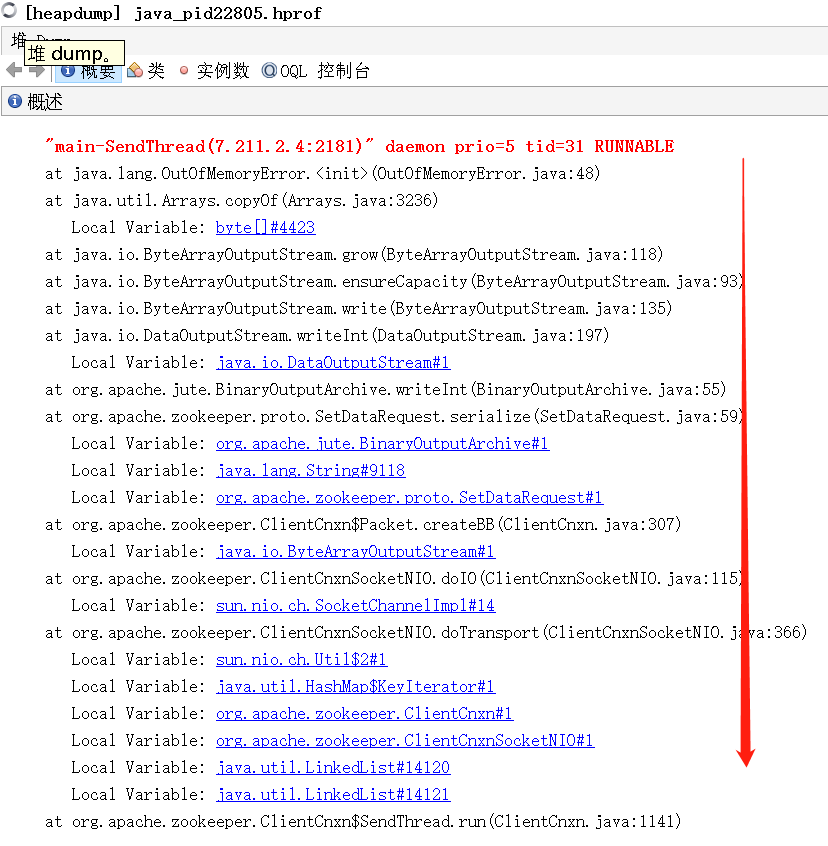
Task: Select the [heapdump] java_pid22805.hprof tab
Action: coord(173,13)
